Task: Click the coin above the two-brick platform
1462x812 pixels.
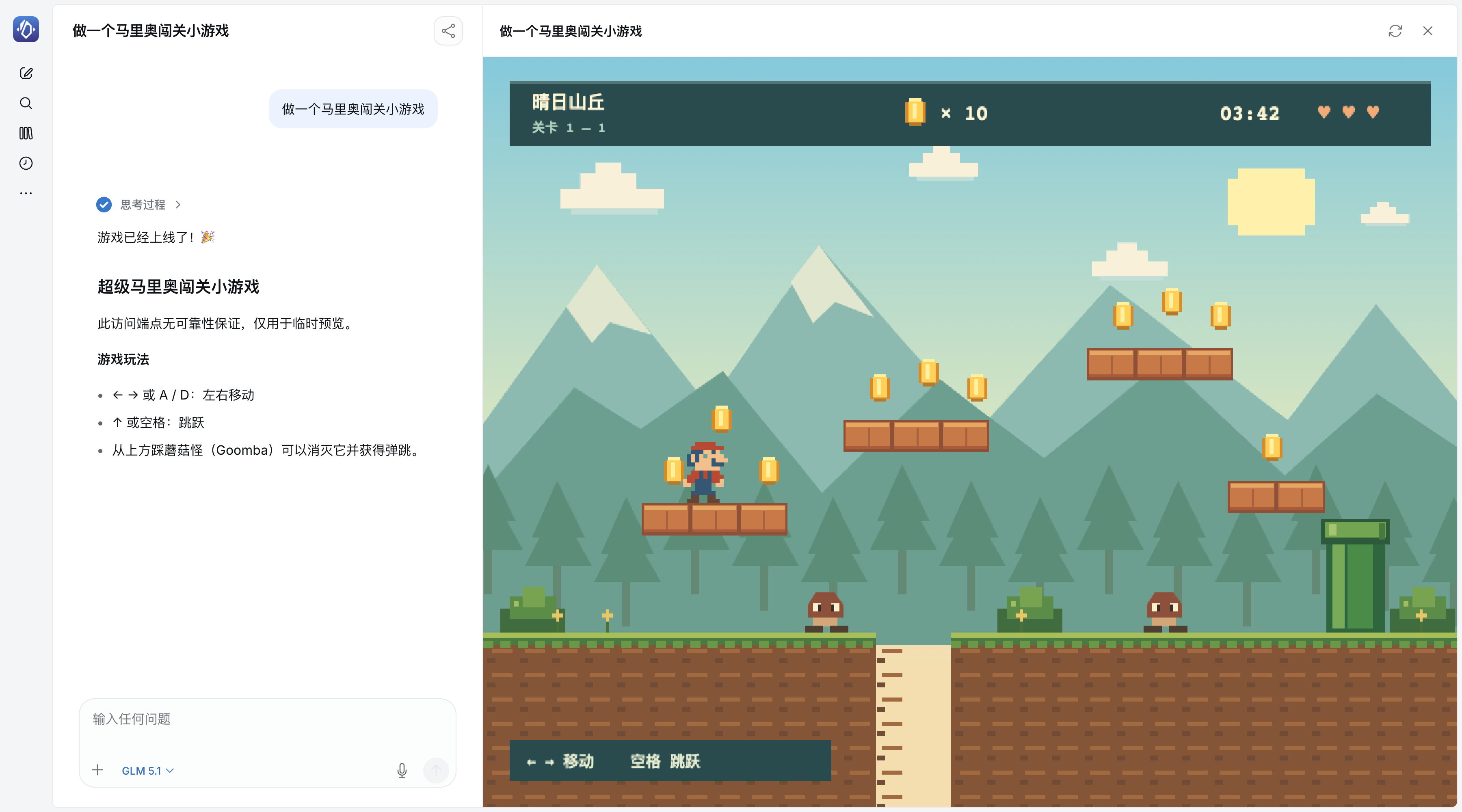Action: coord(1272,447)
